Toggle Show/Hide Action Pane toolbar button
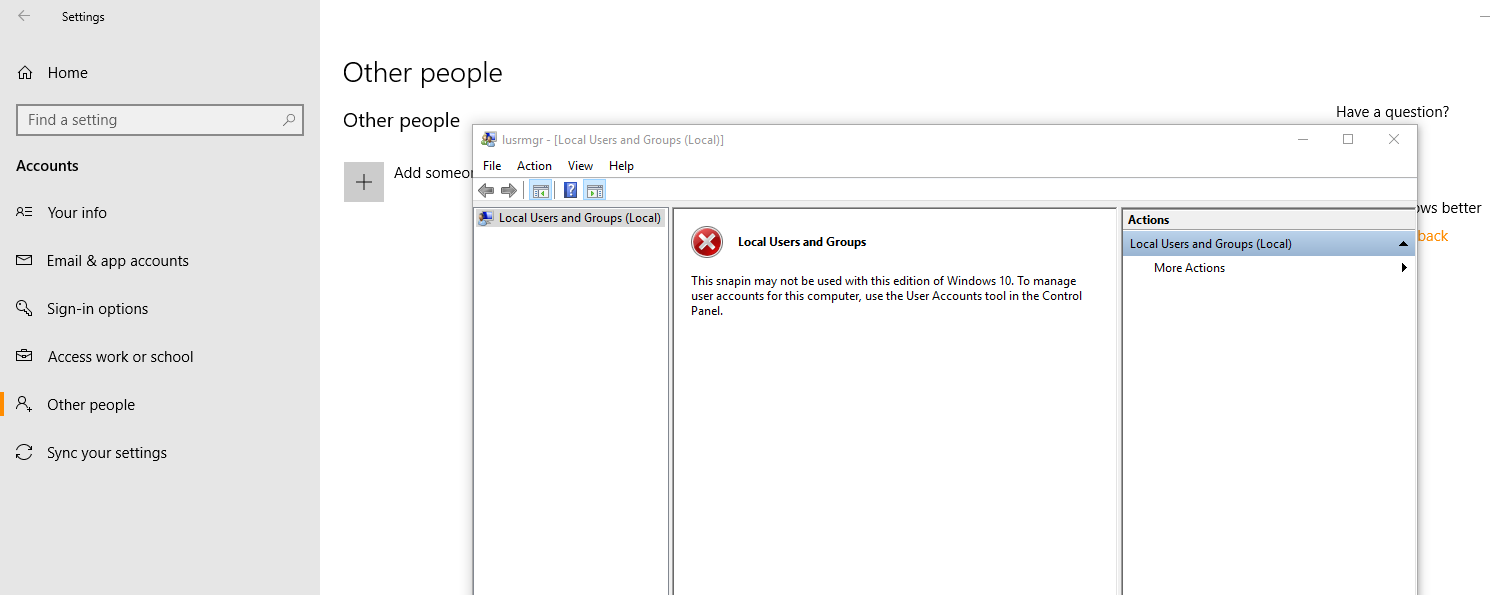This screenshot has height=595, width=1497. coord(595,191)
